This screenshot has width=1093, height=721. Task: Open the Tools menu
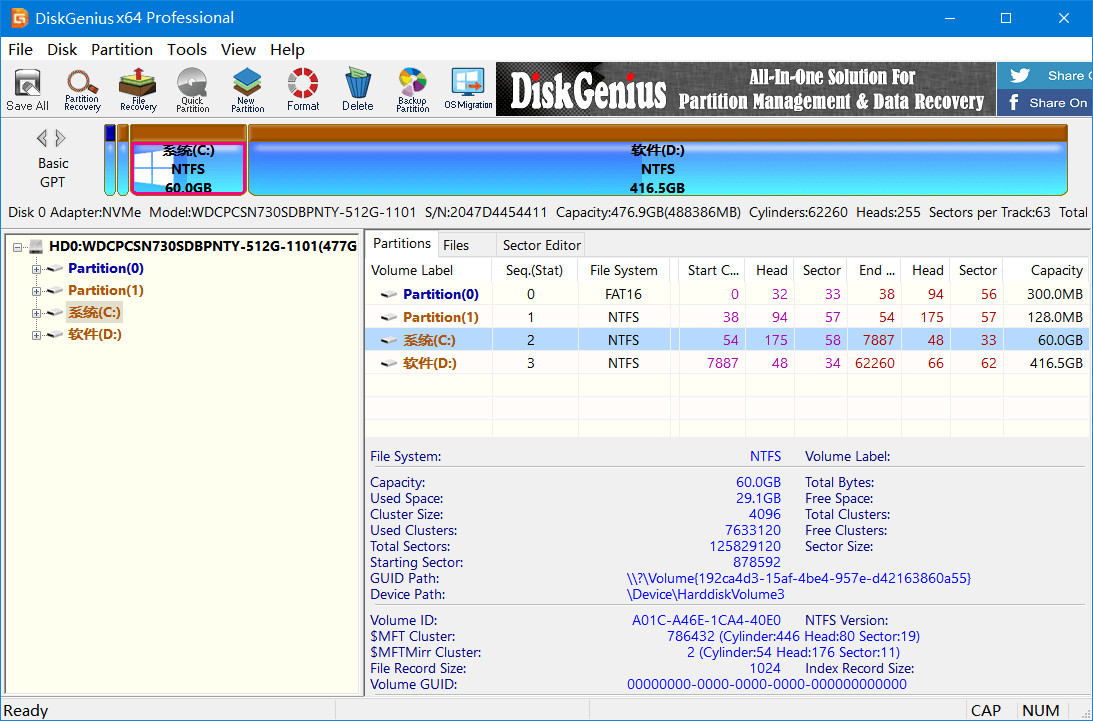(186, 49)
